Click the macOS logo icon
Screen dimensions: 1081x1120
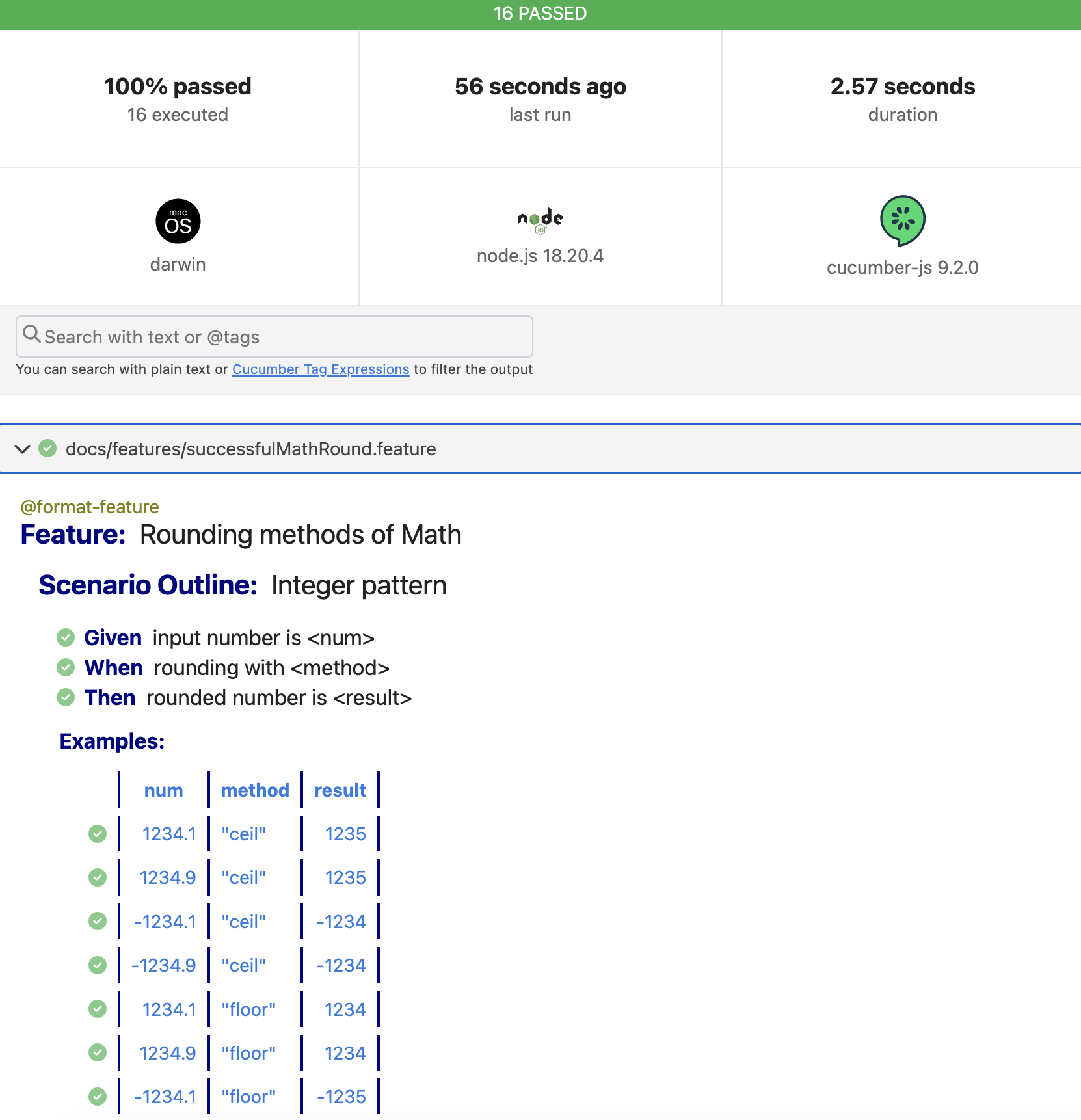point(178,221)
